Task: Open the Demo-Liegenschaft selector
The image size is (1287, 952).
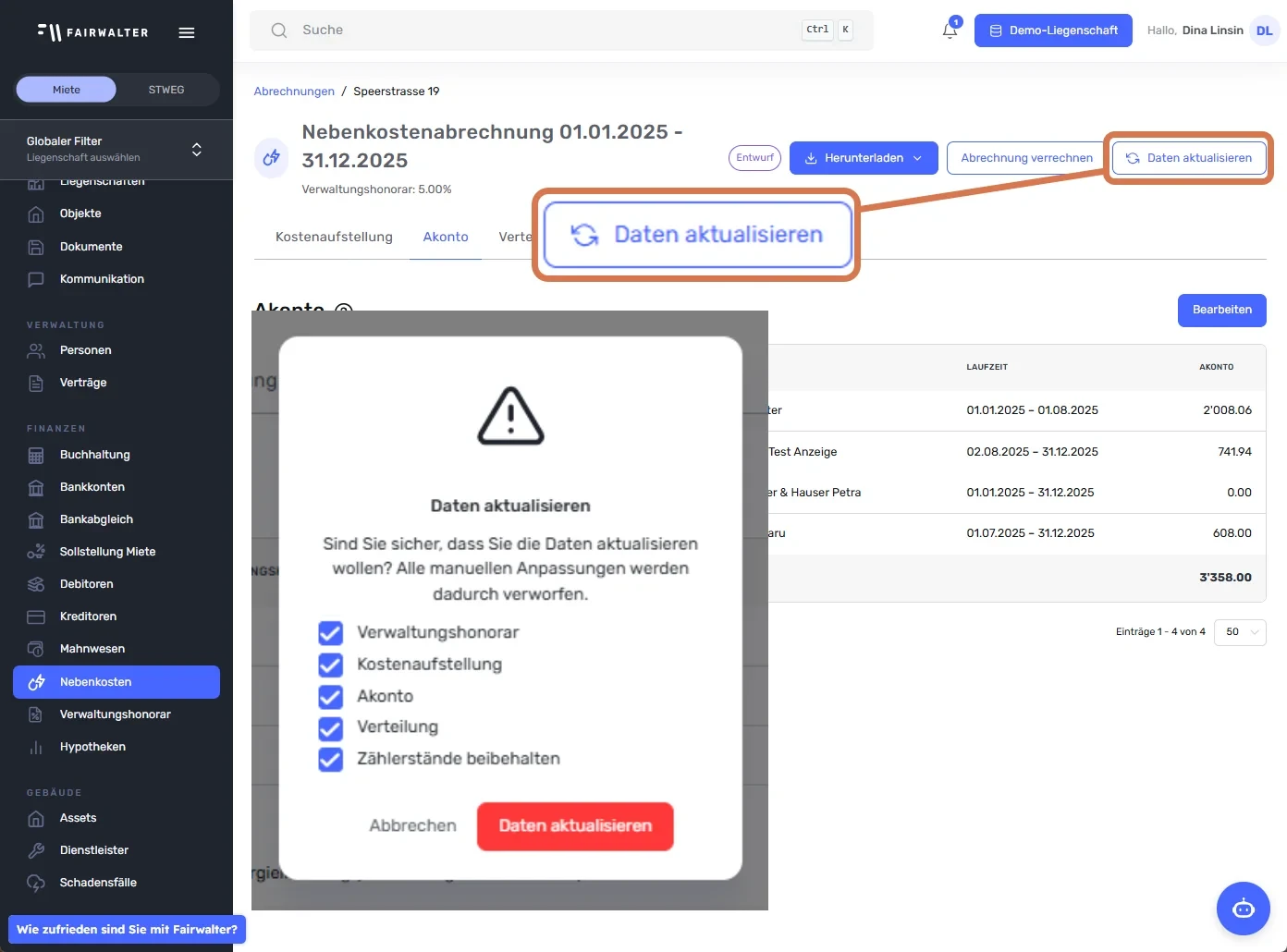Action: pos(1053,31)
